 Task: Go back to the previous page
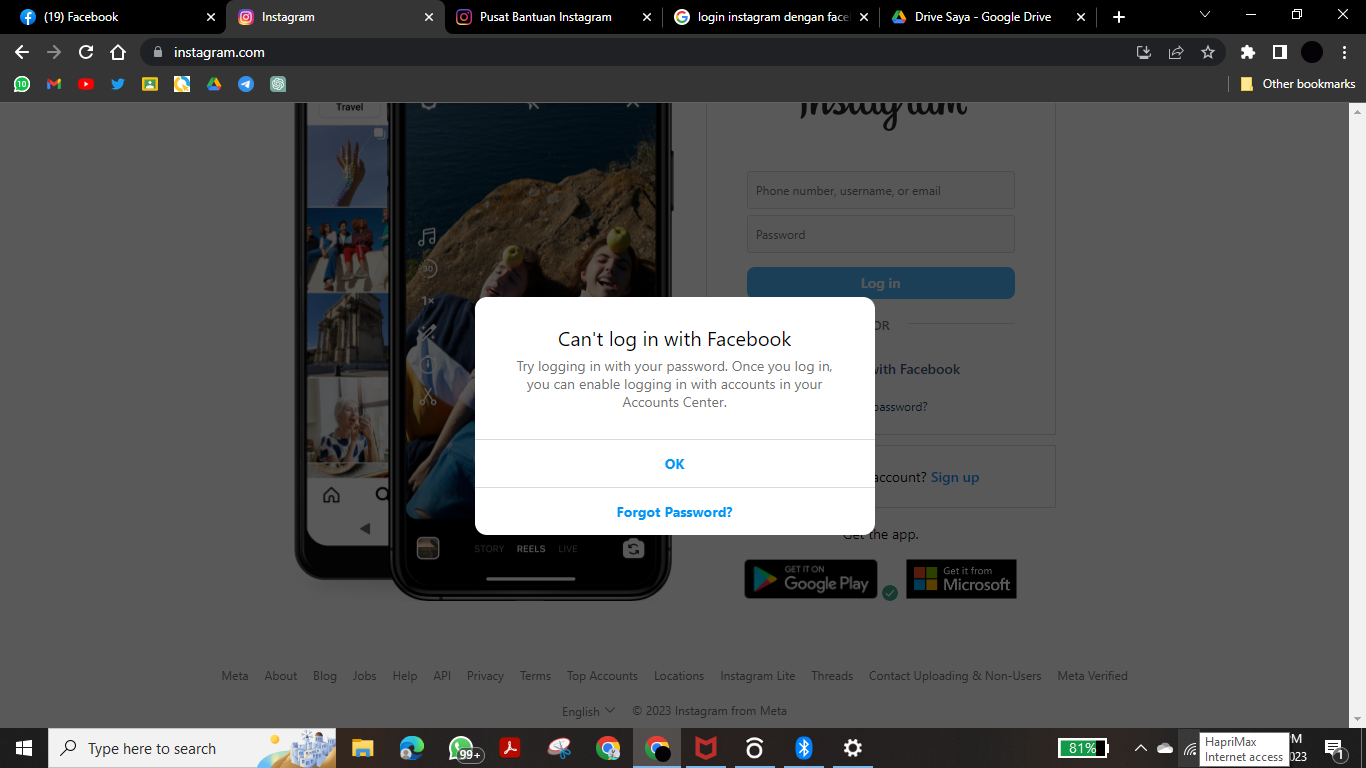(x=22, y=52)
